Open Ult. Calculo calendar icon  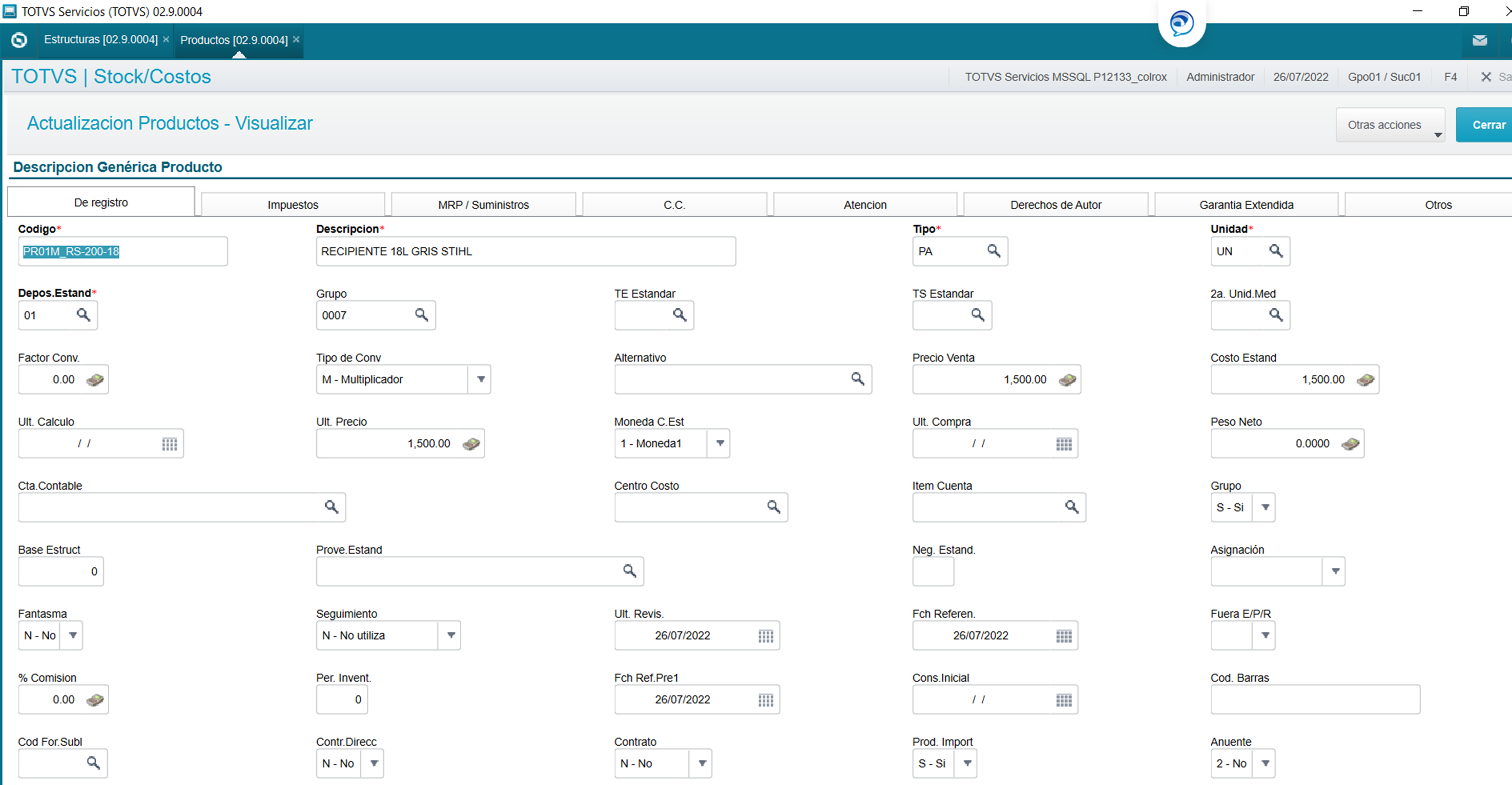click(170, 444)
